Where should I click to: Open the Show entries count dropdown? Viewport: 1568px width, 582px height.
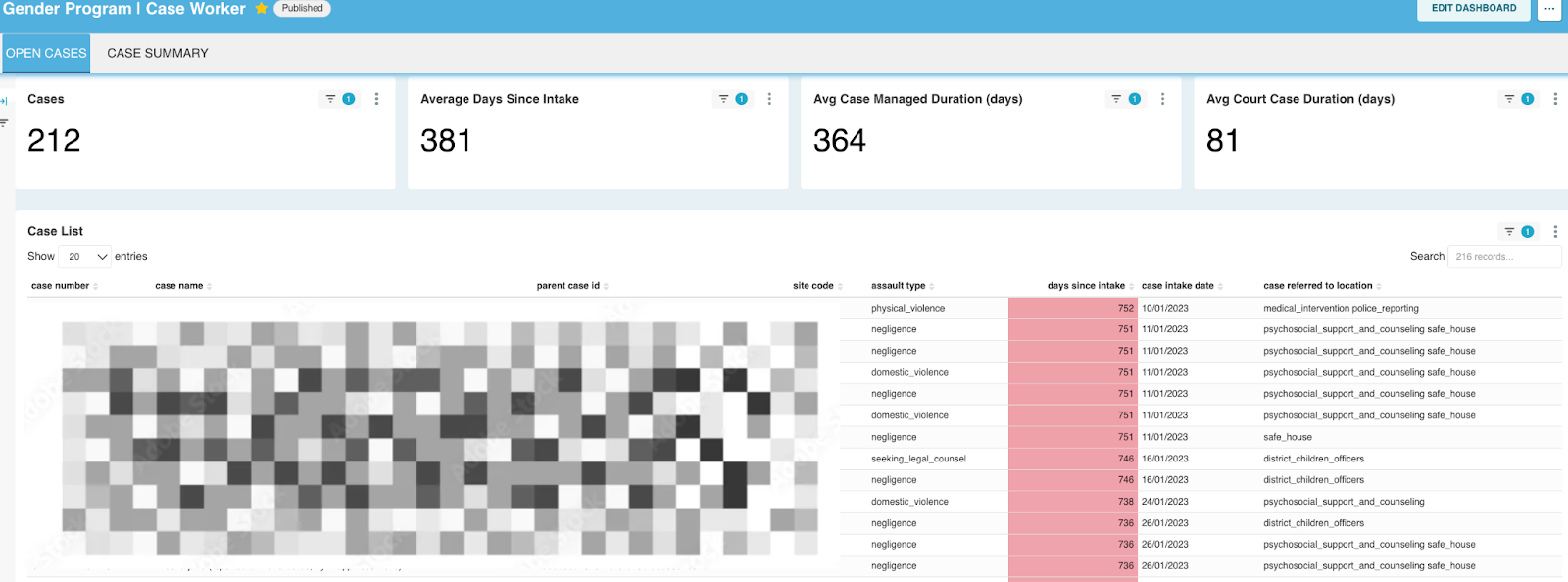click(x=86, y=257)
